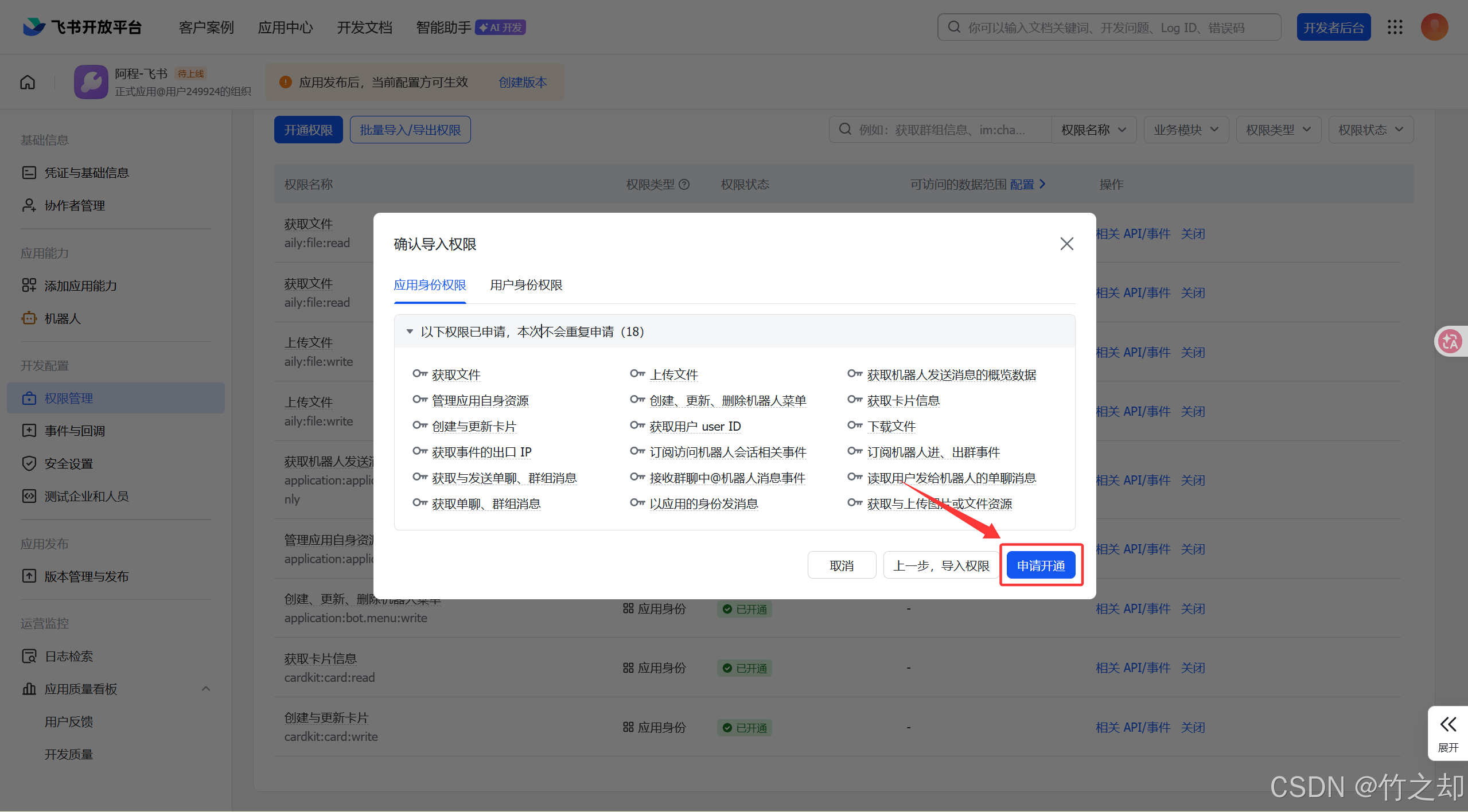Click the 阿程-飞书 app logo icon
This screenshot has width=1468, height=812.
[91, 82]
